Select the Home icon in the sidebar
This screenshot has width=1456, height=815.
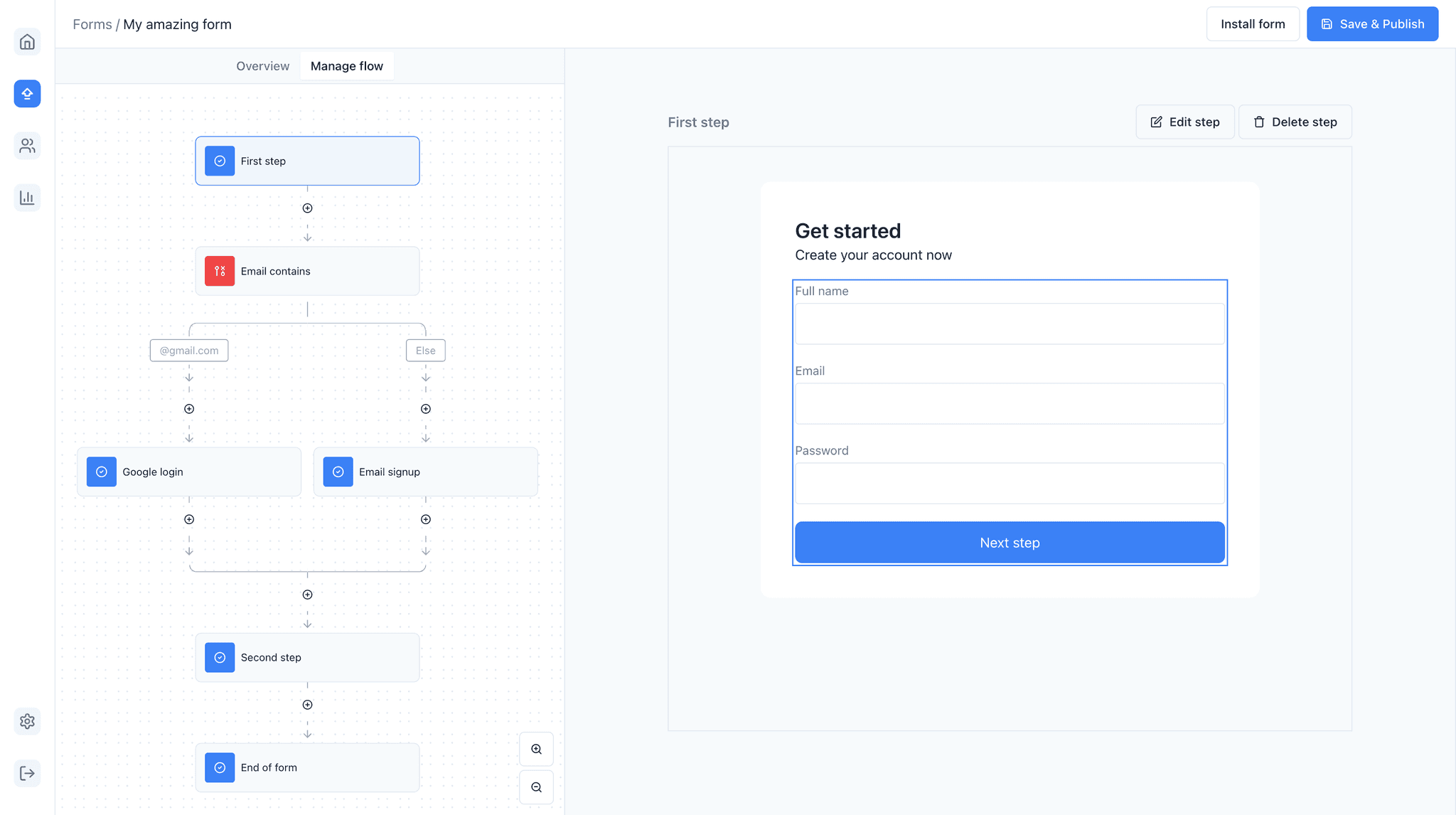tap(27, 41)
